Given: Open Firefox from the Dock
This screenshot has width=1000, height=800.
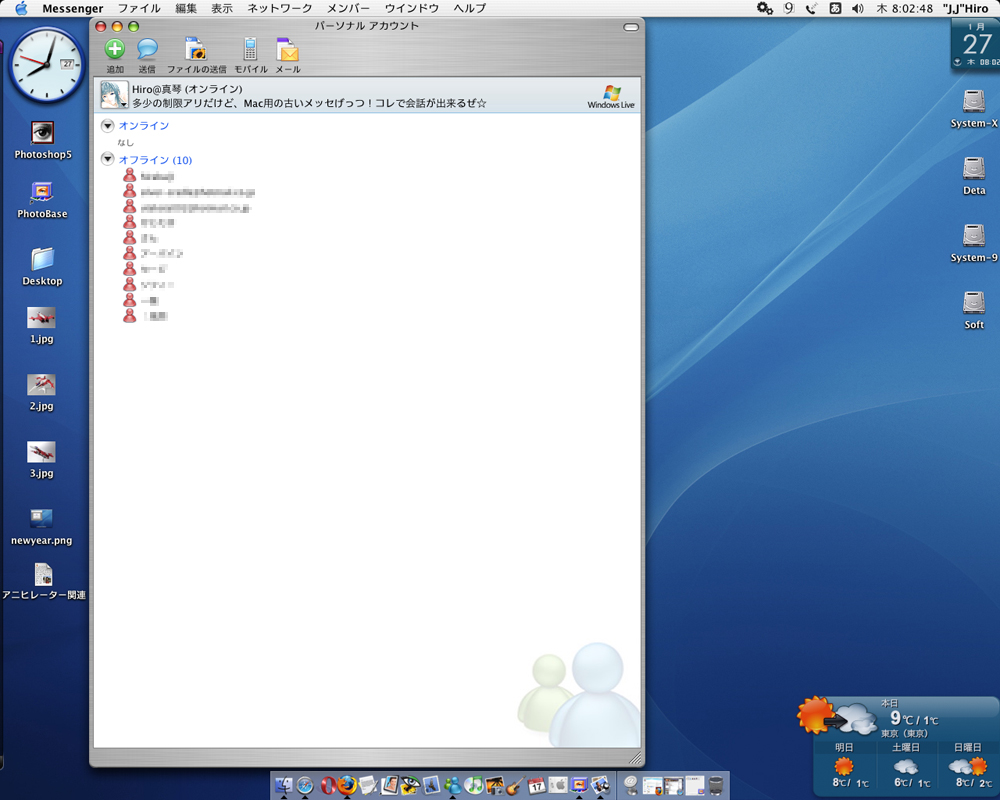Looking at the screenshot, I should (347, 785).
